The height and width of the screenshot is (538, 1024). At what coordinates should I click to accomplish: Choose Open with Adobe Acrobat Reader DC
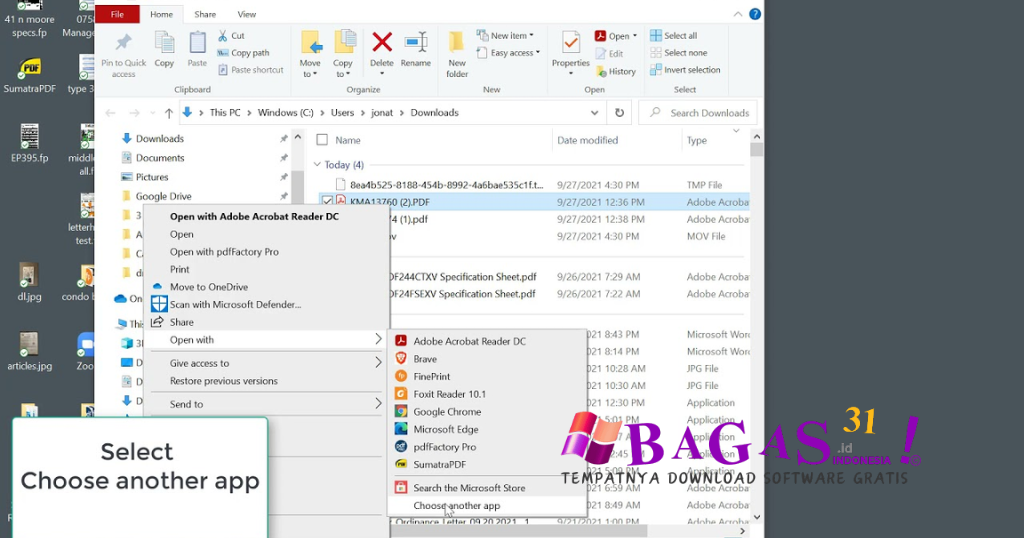pos(254,217)
